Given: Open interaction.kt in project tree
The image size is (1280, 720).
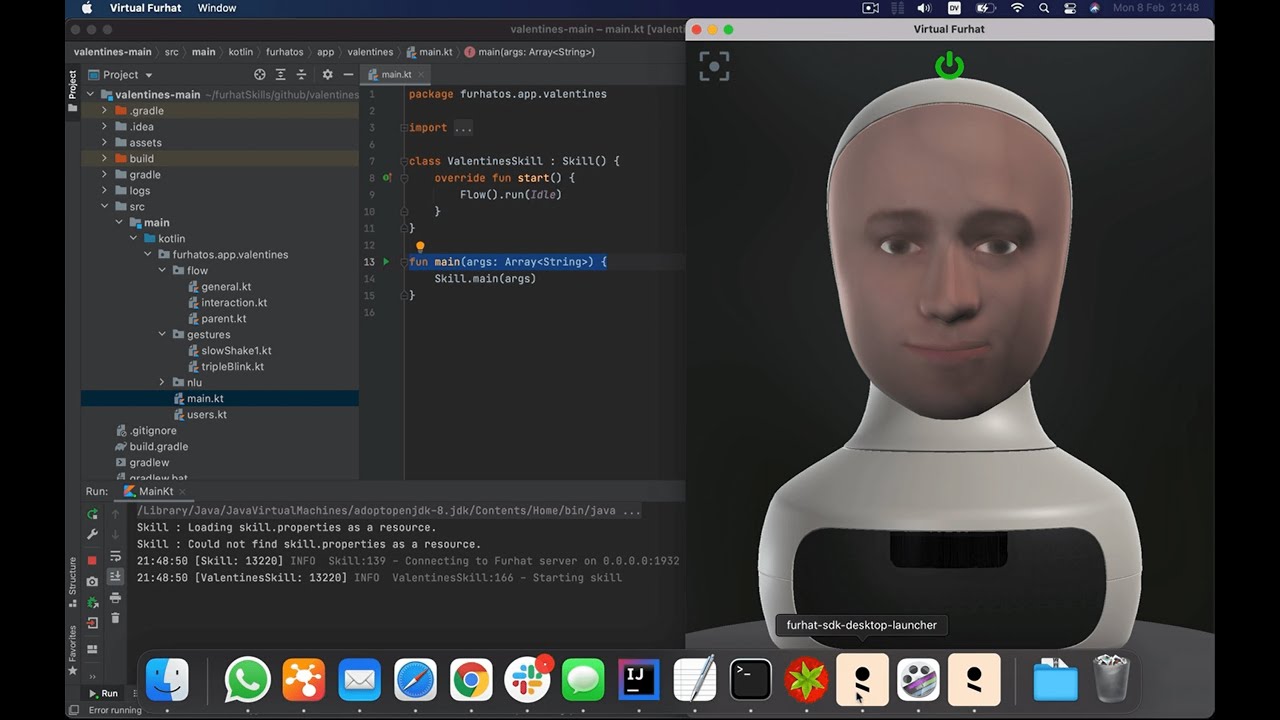Looking at the screenshot, I should (234, 303).
